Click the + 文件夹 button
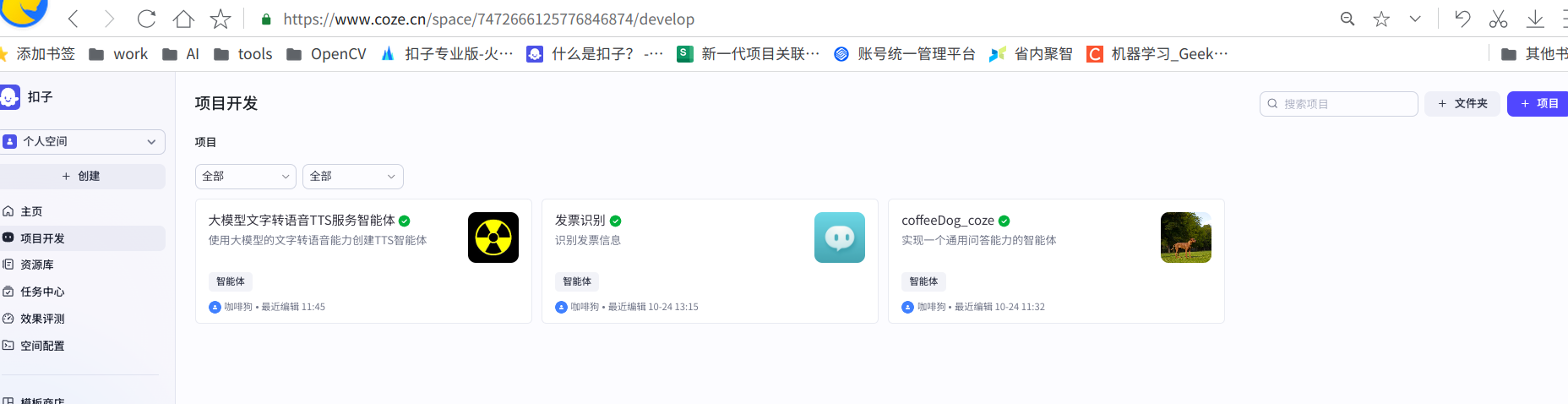This screenshot has width=1568, height=404. 1462,104
